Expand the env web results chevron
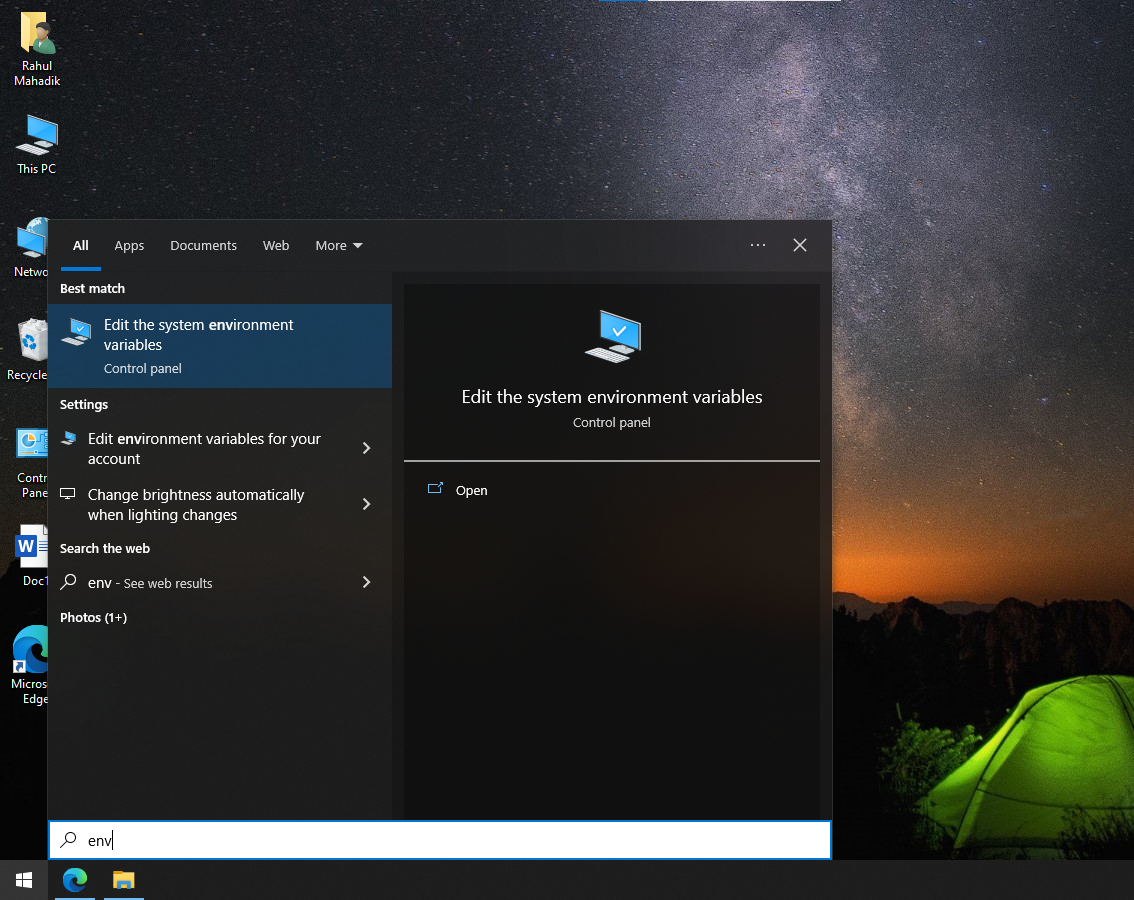 tap(367, 582)
